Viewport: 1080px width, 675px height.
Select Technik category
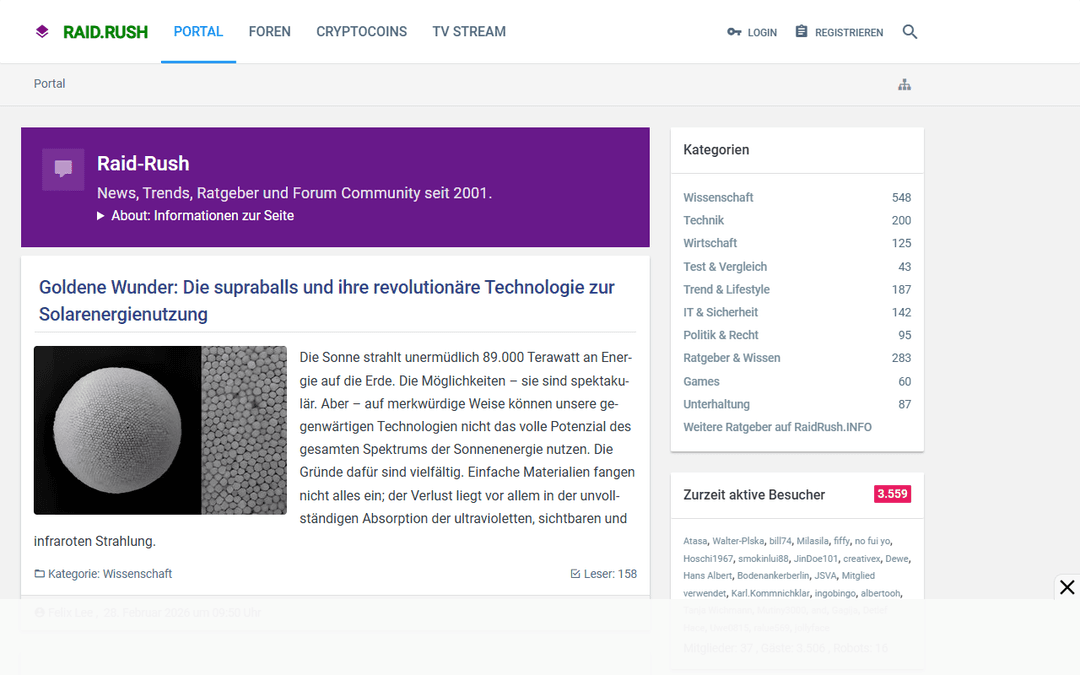coord(703,220)
